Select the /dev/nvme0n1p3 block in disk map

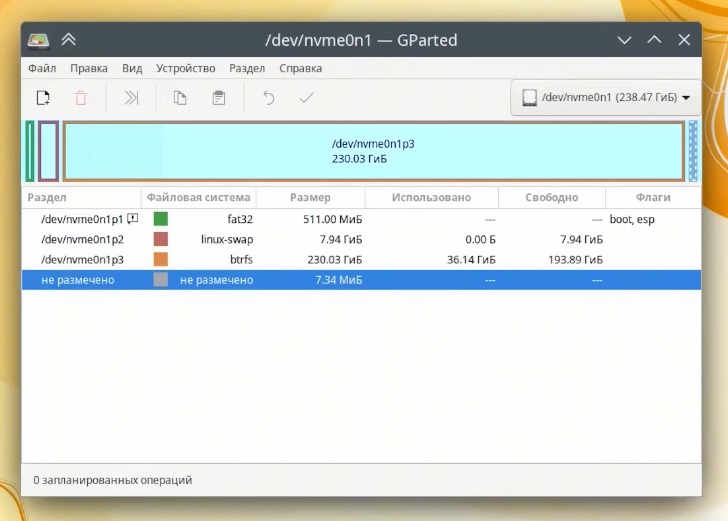pos(374,151)
